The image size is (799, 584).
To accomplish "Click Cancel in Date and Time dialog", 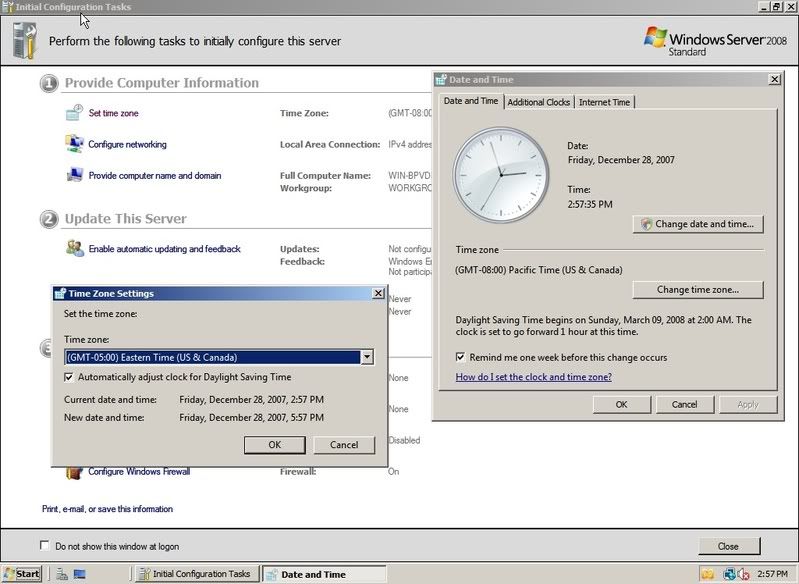I will 684,405.
